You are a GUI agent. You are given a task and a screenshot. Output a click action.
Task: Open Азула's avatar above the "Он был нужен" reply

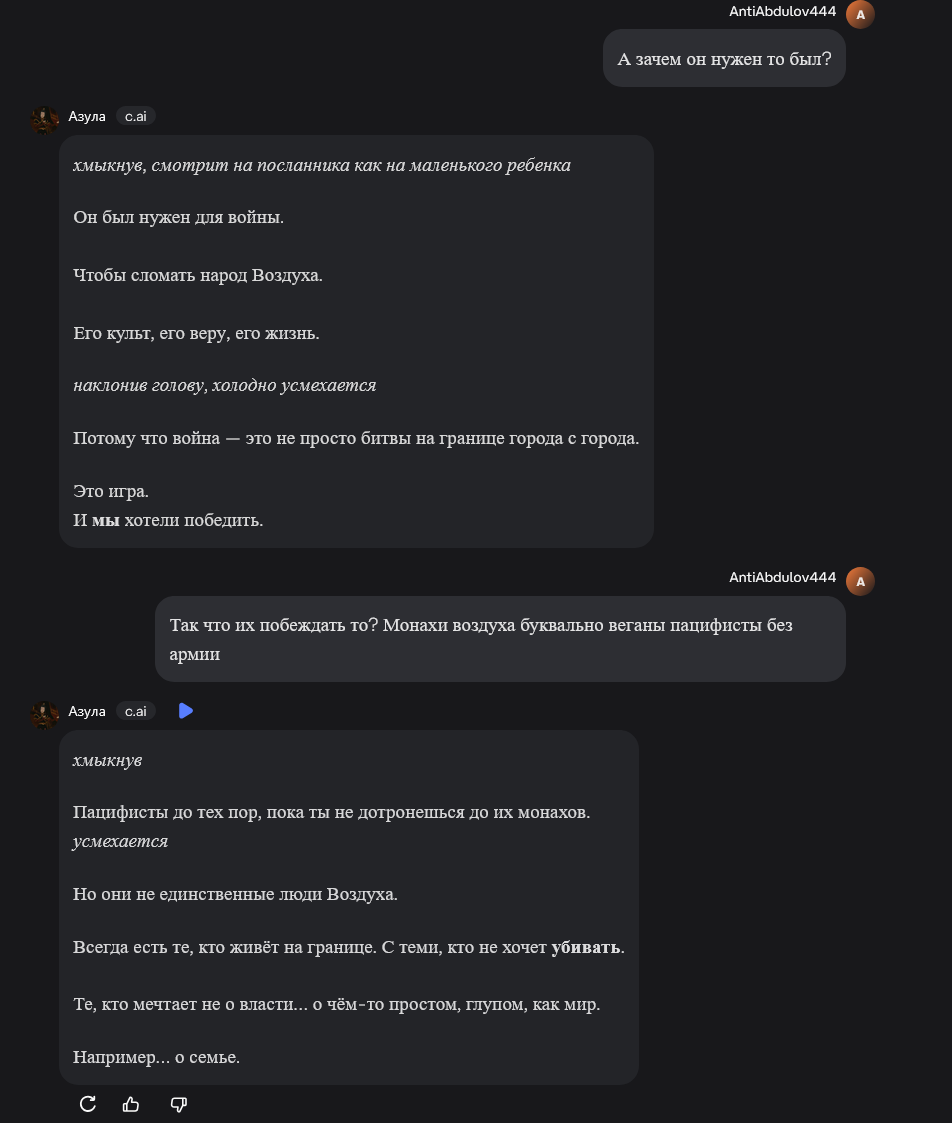click(x=44, y=119)
